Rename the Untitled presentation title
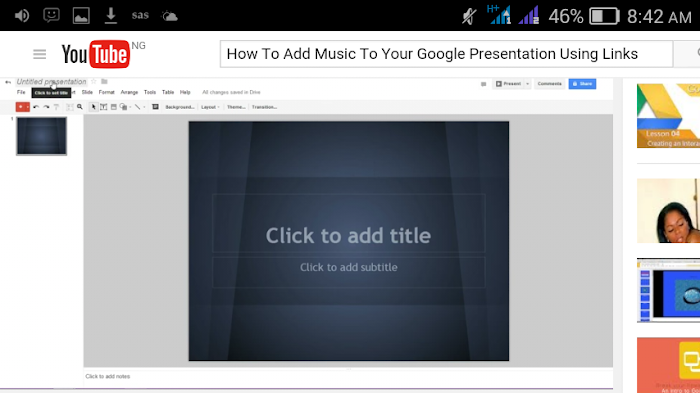This screenshot has width=700, height=393. (51, 81)
